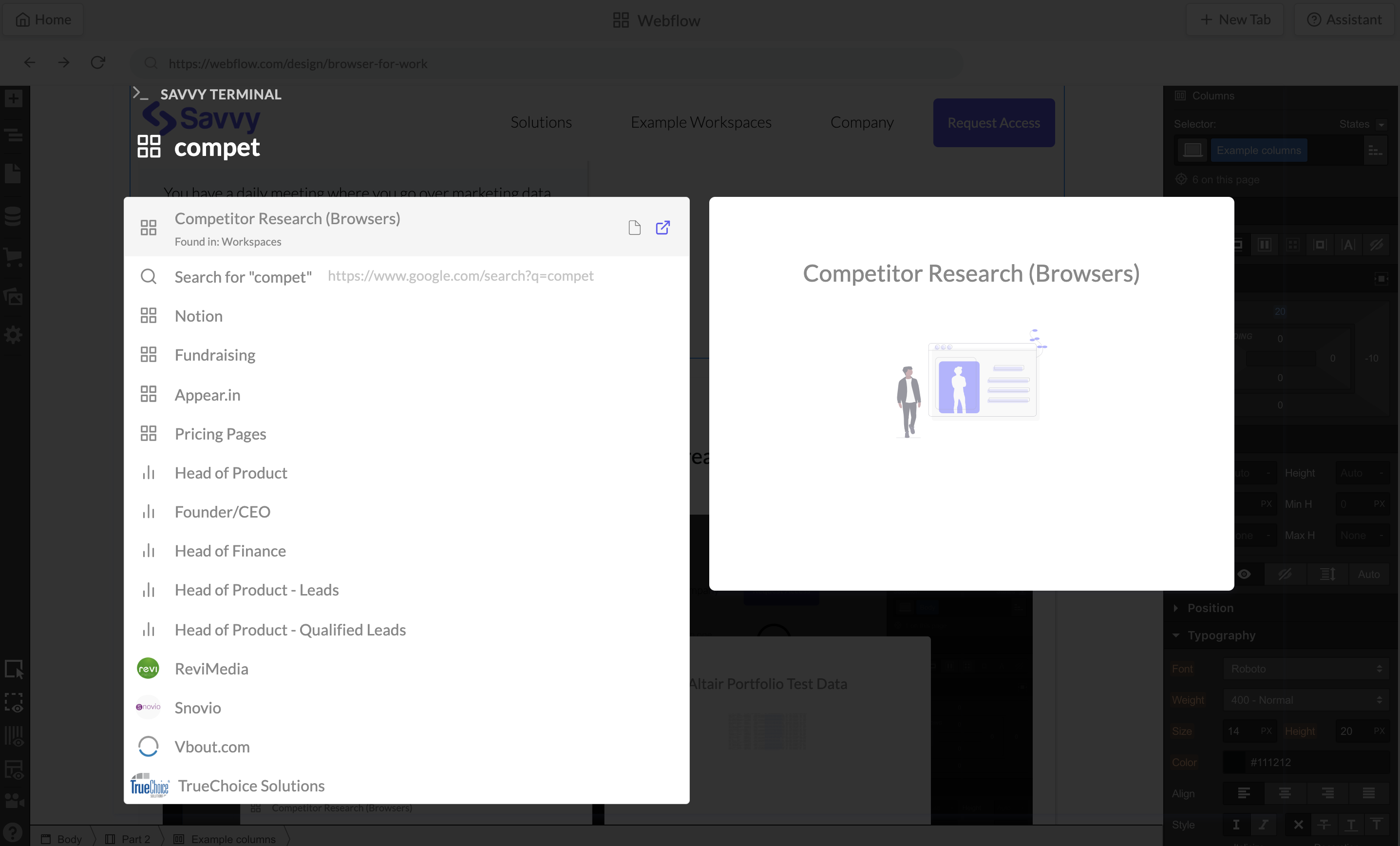Click the Vbout.com loading circle icon

pos(148,747)
